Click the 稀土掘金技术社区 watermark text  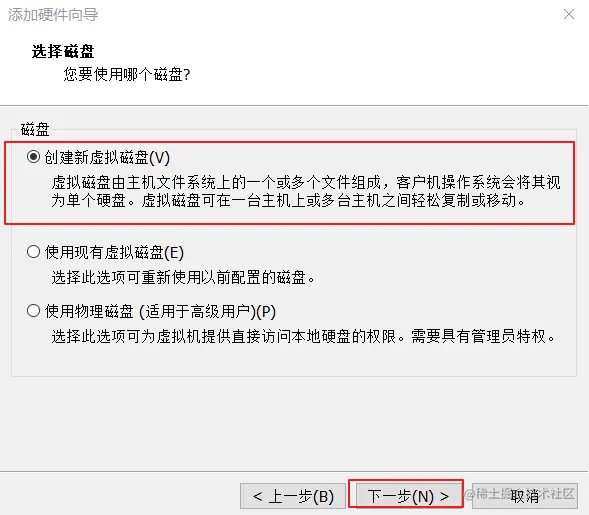coord(520,493)
